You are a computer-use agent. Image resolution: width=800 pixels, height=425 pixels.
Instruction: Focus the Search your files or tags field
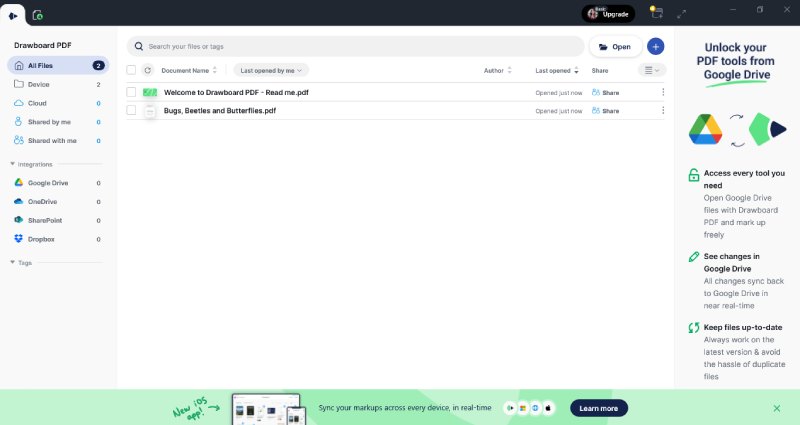[356, 46]
